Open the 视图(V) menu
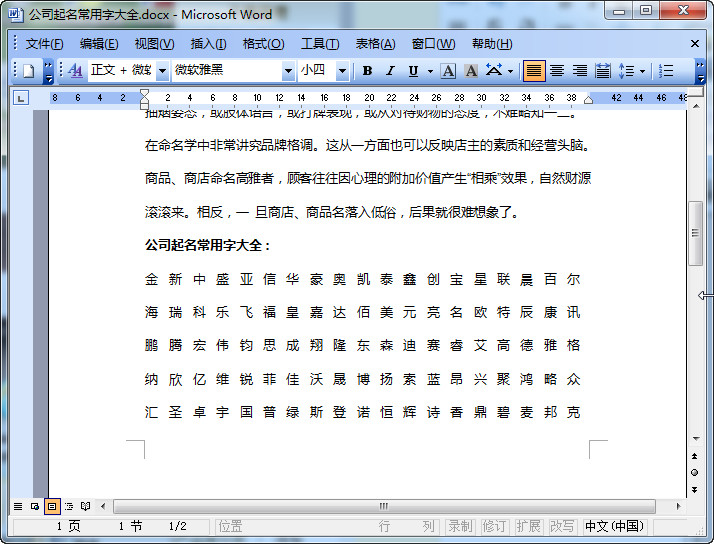Image resolution: width=714 pixels, height=544 pixels. (154, 44)
